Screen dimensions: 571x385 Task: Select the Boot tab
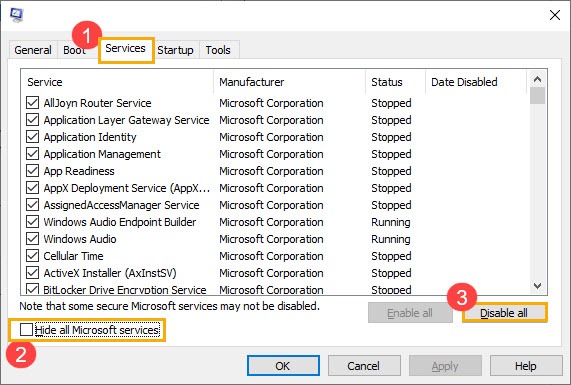pyautogui.click(x=74, y=50)
